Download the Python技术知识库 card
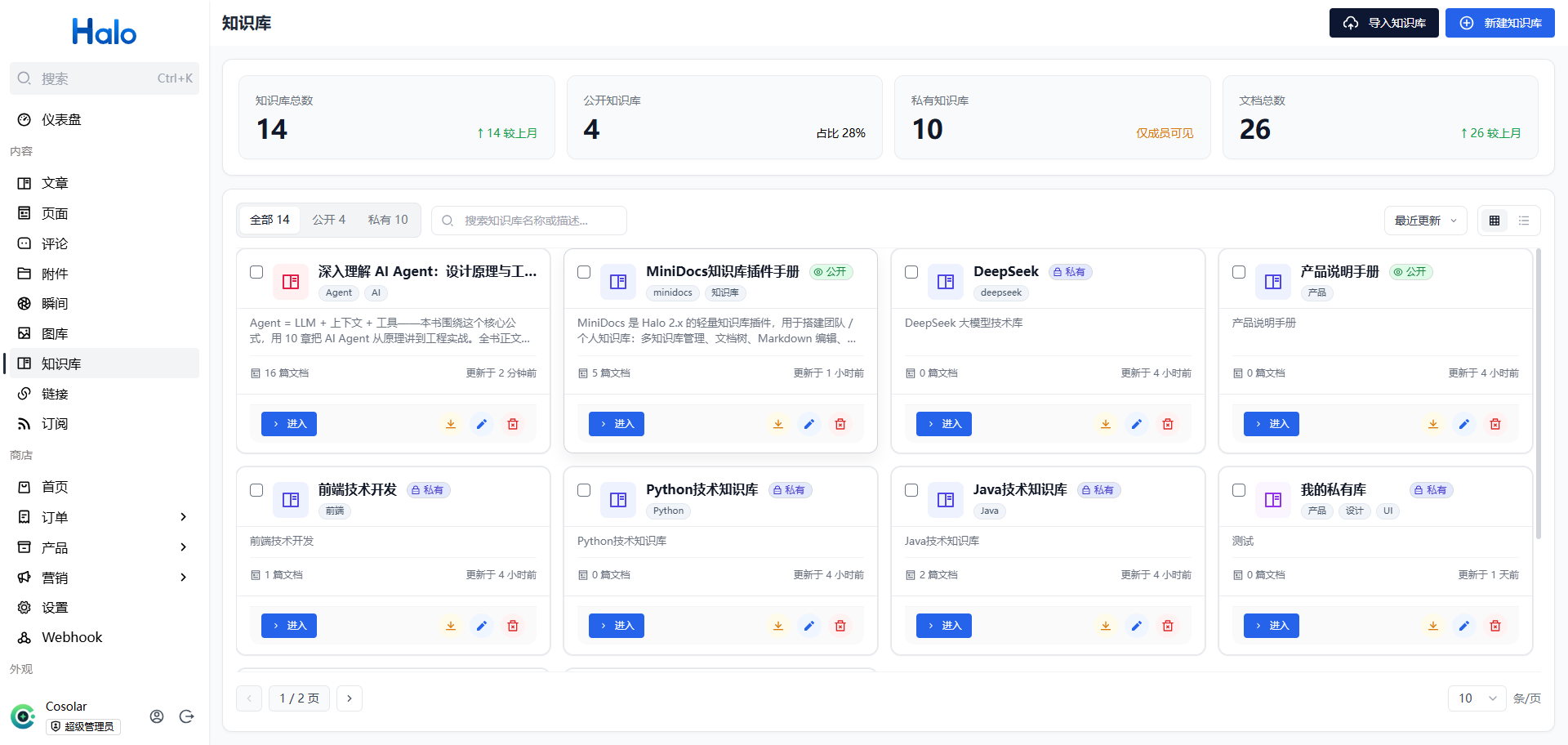Viewport: 1568px width, 745px height. click(x=778, y=626)
